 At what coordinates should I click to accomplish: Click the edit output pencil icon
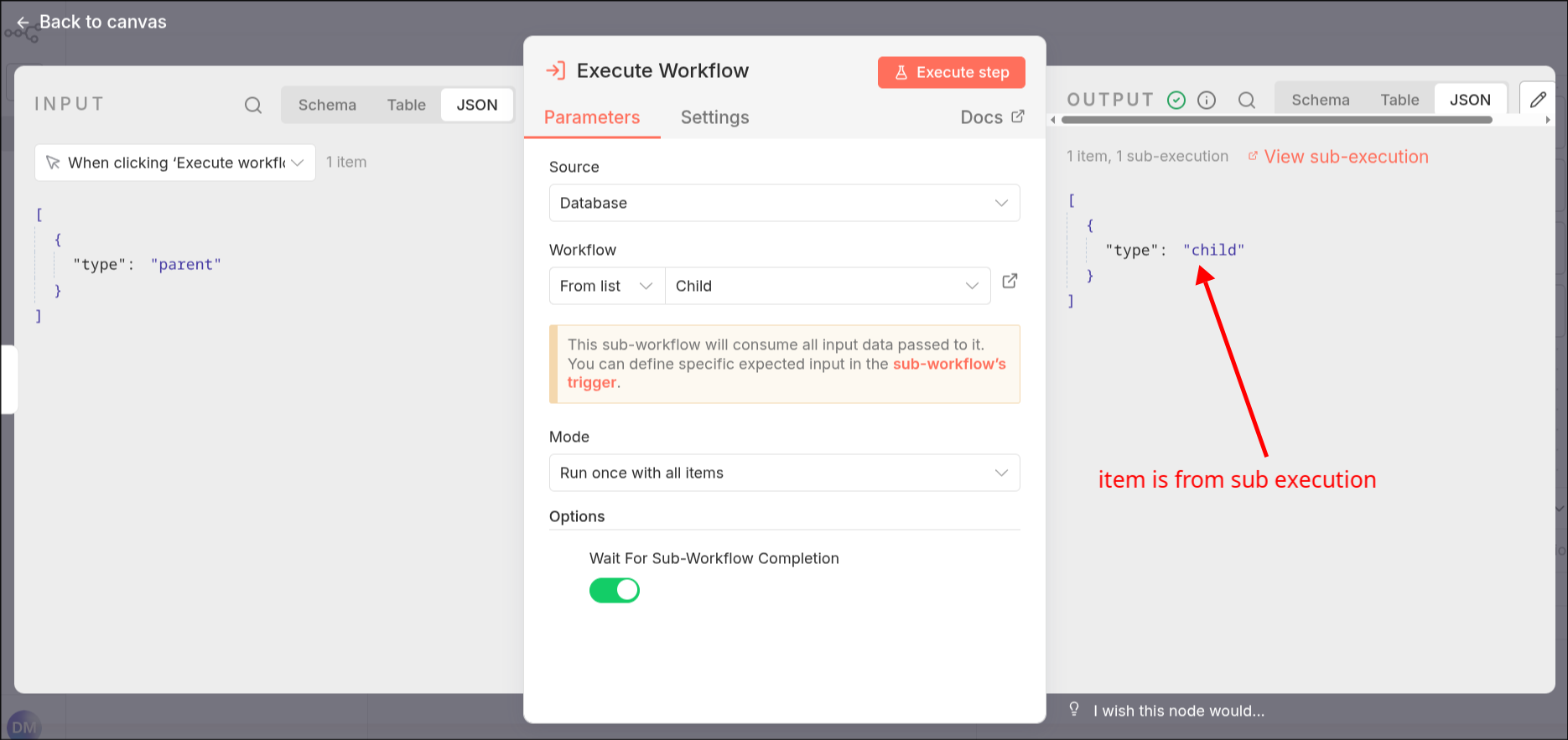point(1537,100)
